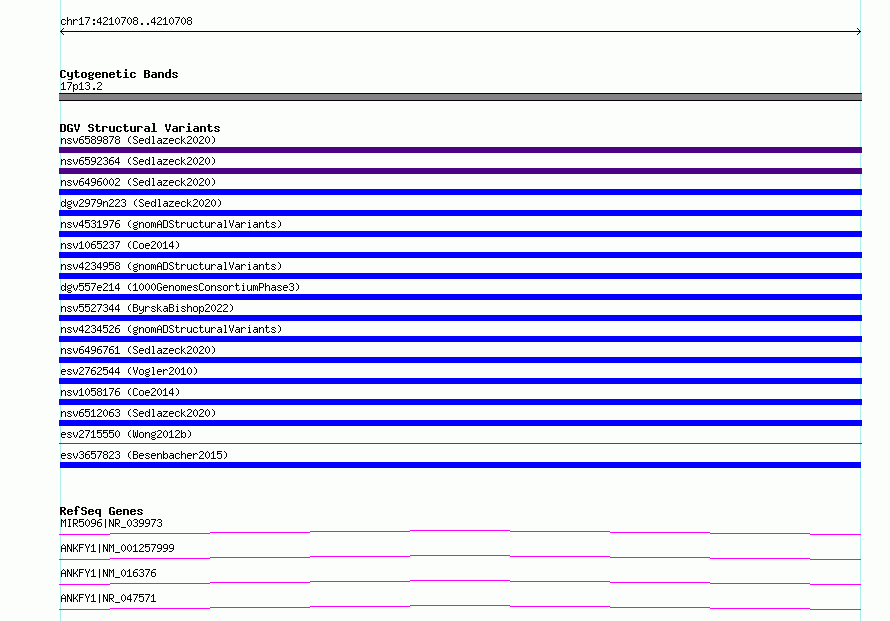Click the thin red line under esv2715550
This screenshot has height=621, width=890.
point(460,443)
